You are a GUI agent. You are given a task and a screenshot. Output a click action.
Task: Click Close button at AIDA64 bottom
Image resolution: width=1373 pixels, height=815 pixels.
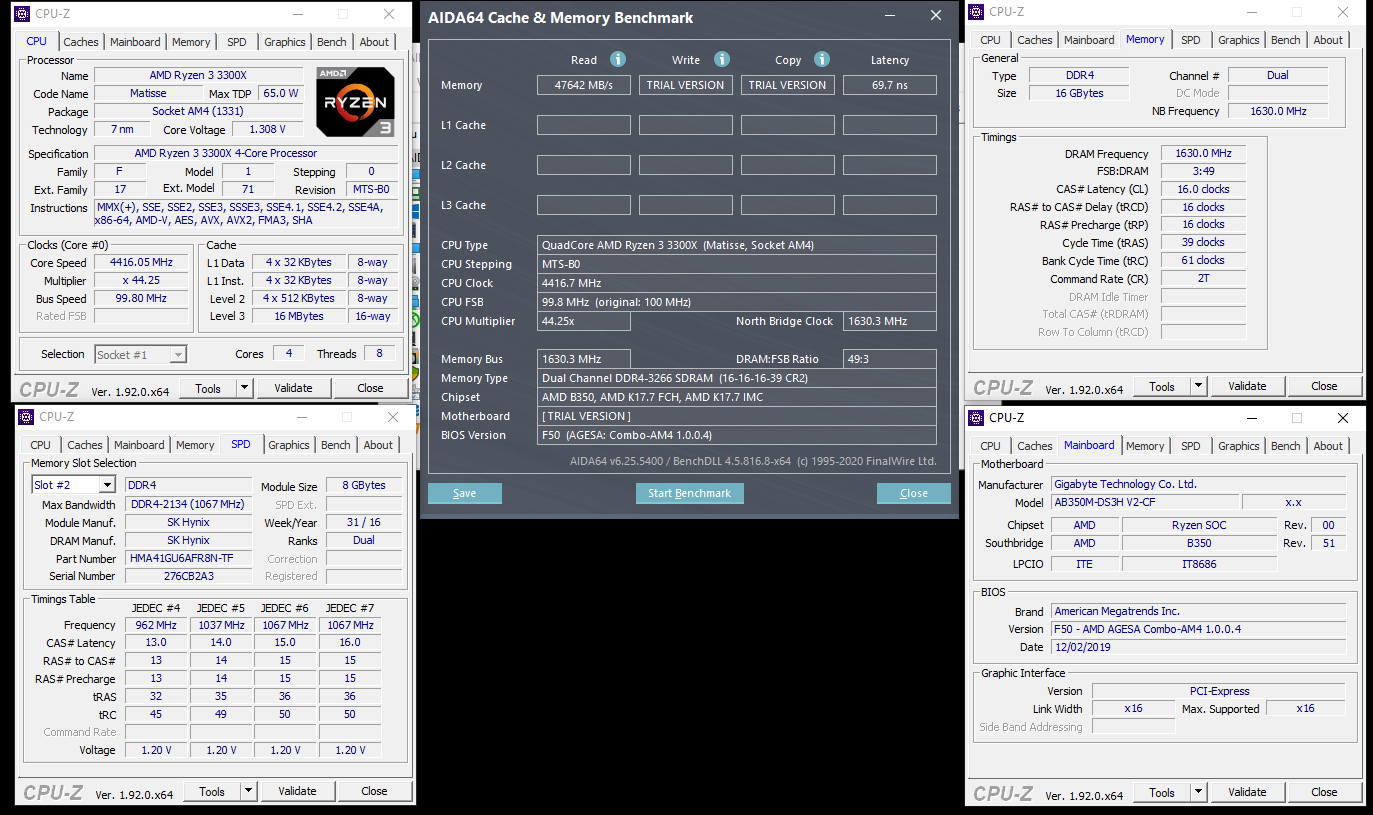coord(914,493)
